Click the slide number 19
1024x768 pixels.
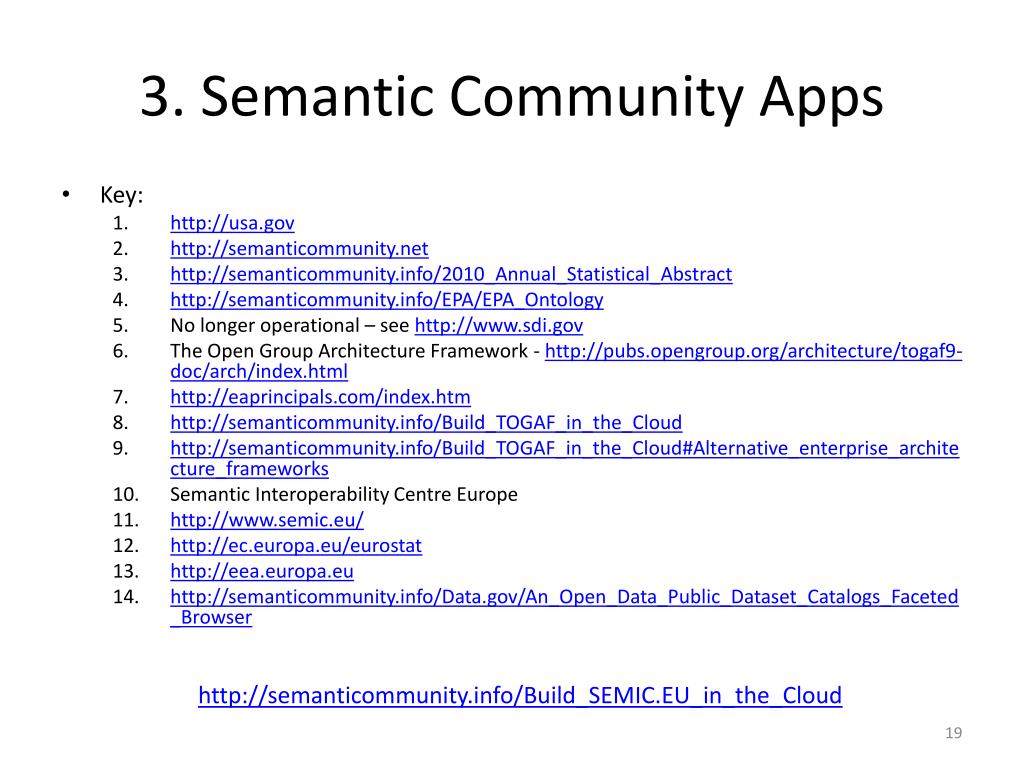[x=953, y=733]
